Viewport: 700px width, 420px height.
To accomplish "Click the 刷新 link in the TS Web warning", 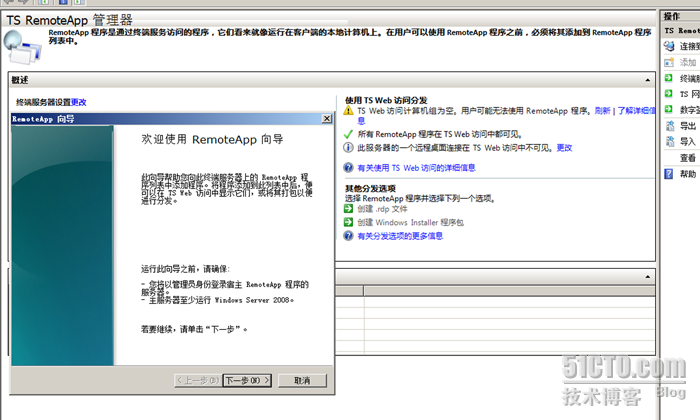I will coord(602,111).
